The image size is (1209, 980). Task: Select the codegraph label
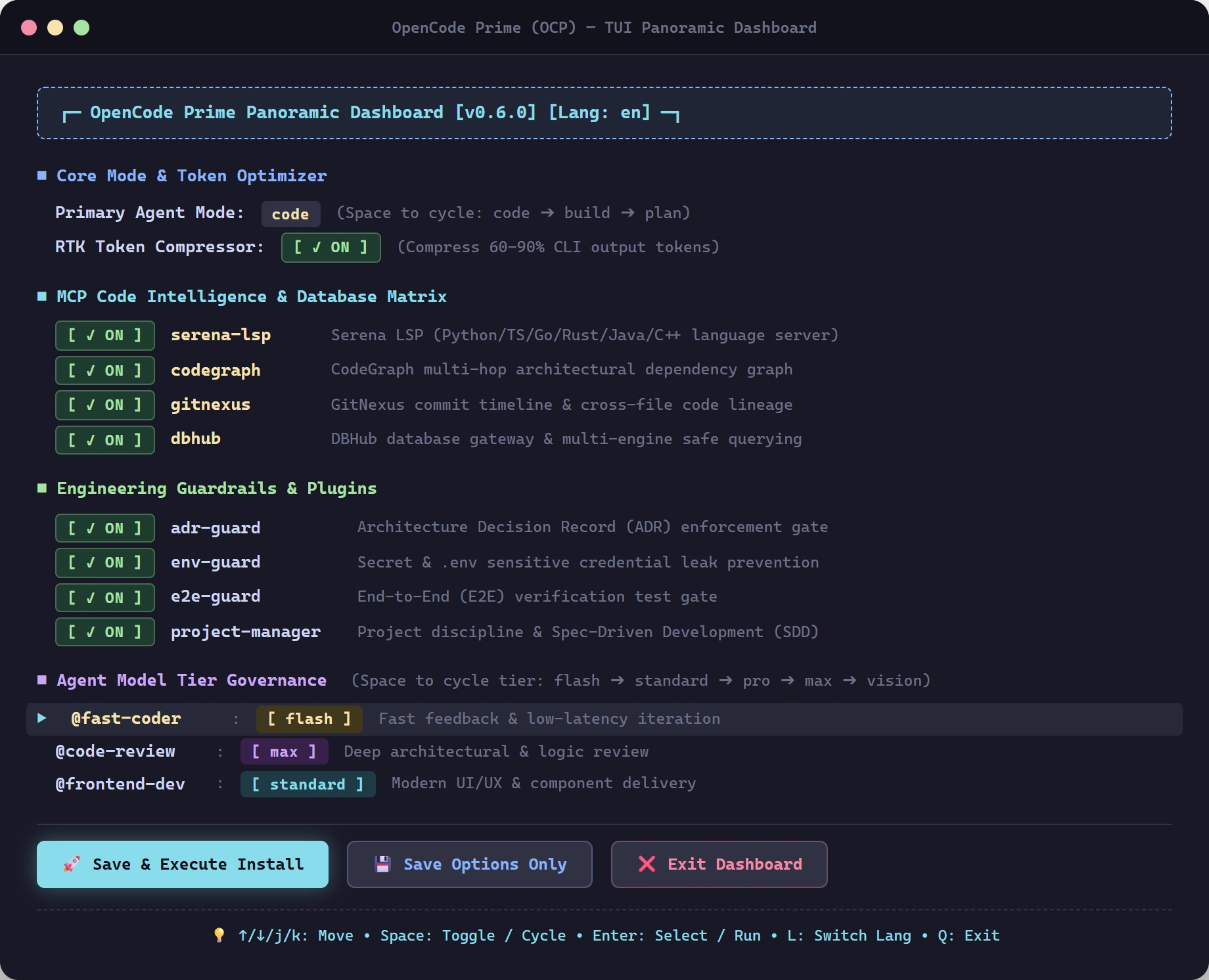[216, 370]
